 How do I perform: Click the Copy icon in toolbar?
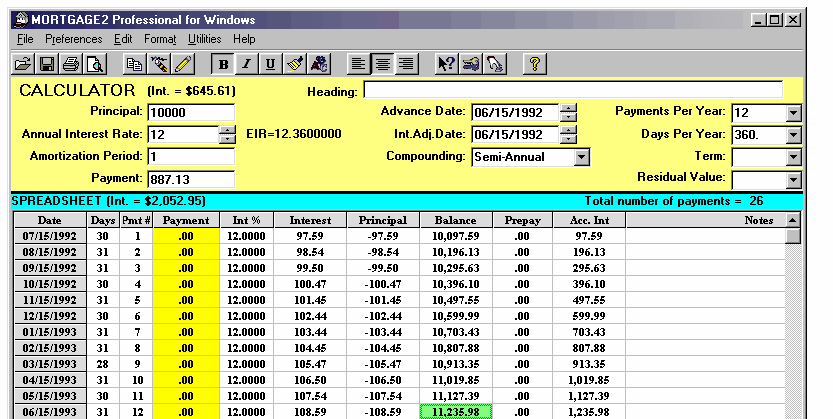click(x=133, y=64)
